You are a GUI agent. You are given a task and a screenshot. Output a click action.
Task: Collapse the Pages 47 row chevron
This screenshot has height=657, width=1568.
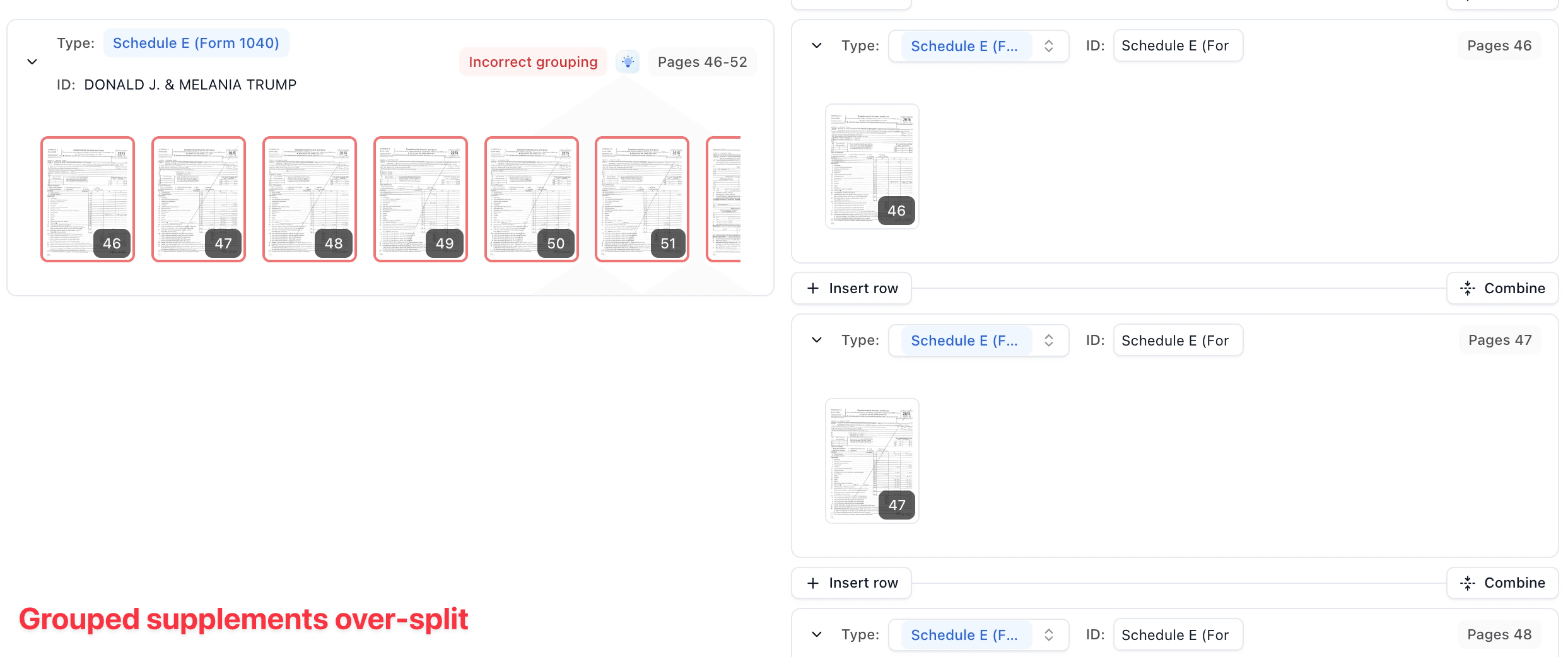click(x=817, y=340)
